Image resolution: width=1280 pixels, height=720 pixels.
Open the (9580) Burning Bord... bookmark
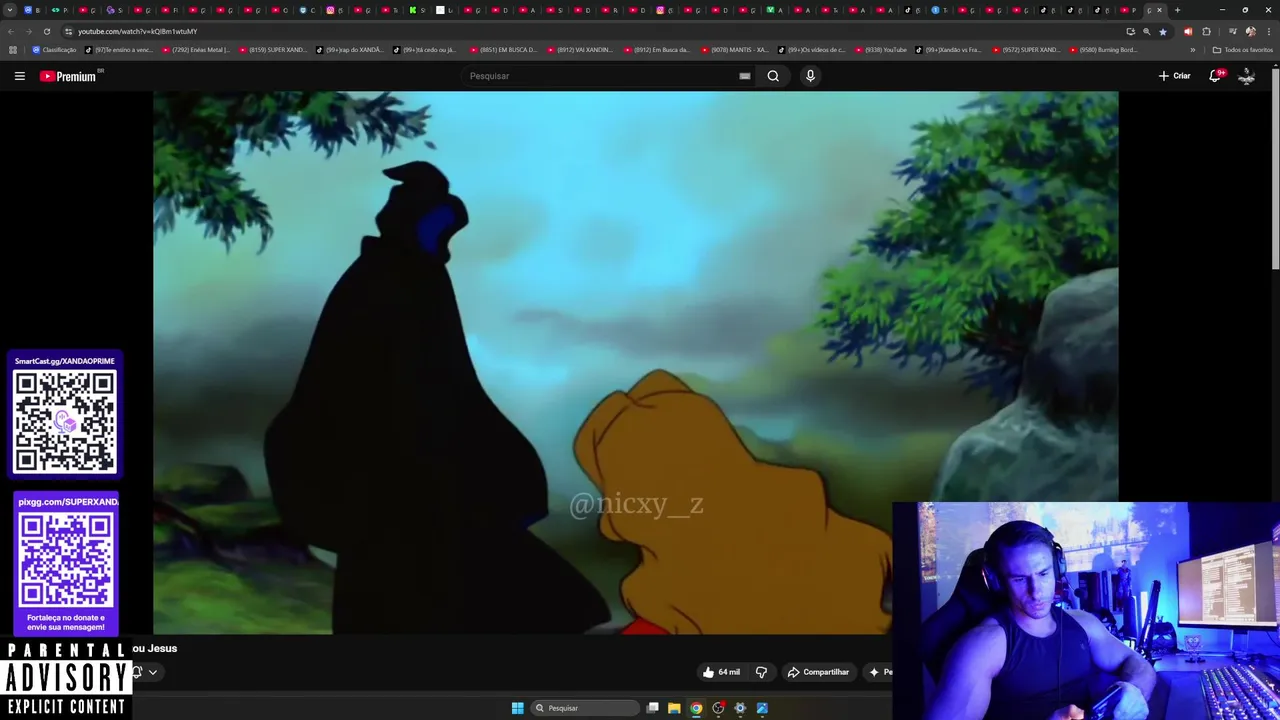(x=1103, y=50)
